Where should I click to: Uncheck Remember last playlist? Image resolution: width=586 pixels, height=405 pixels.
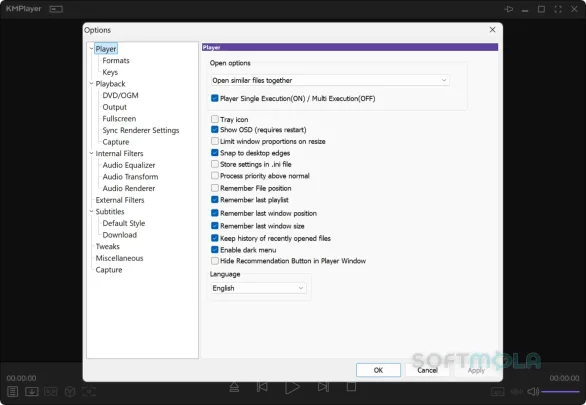point(215,200)
